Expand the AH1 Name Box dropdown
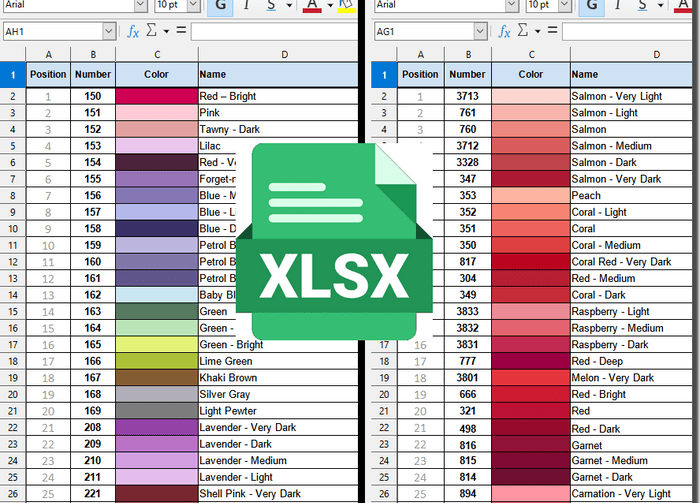This screenshot has width=700, height=503. point(109,32)
